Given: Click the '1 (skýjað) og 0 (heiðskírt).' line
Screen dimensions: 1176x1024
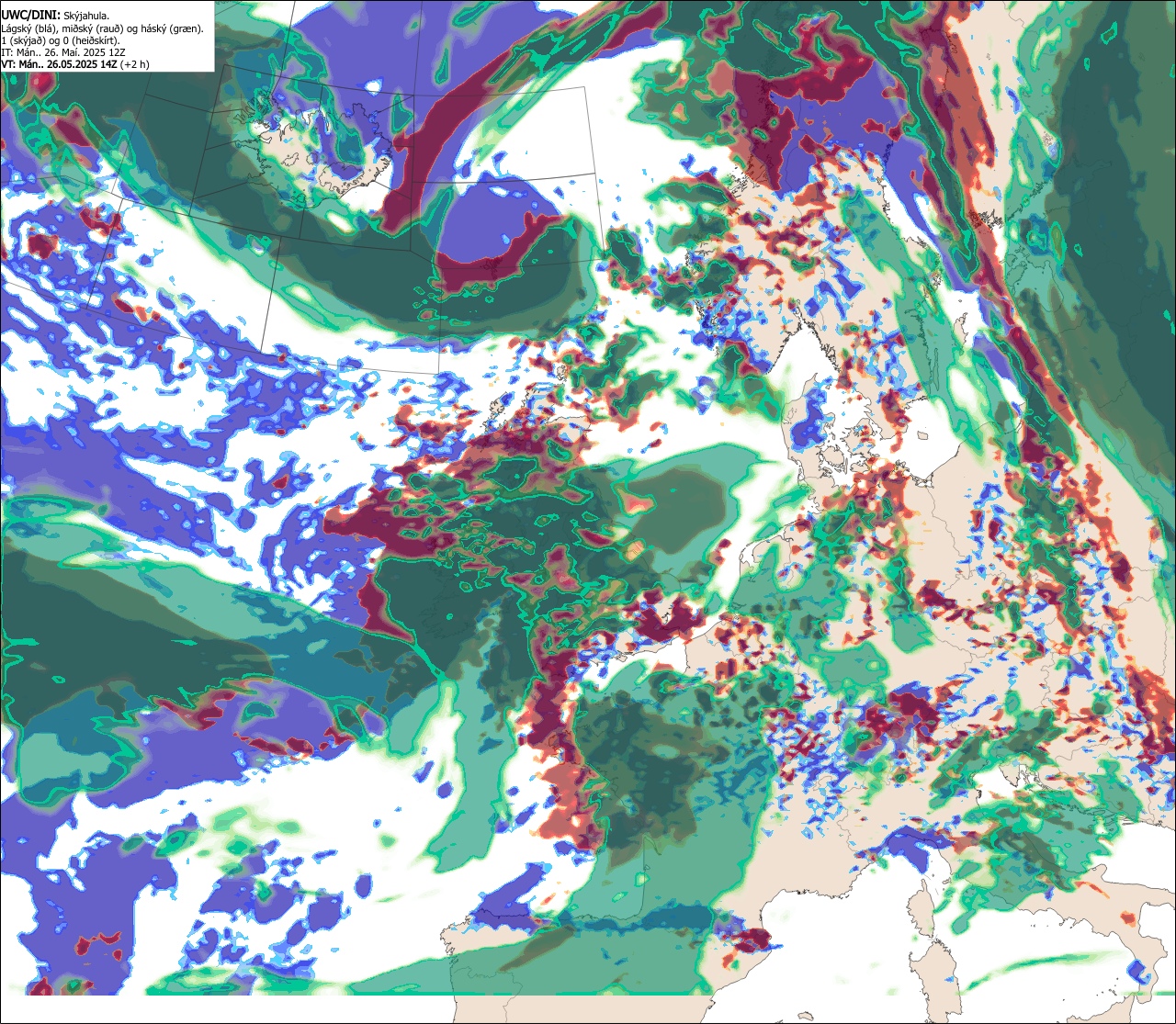Looking at the screenshot, I should (61, 41).
